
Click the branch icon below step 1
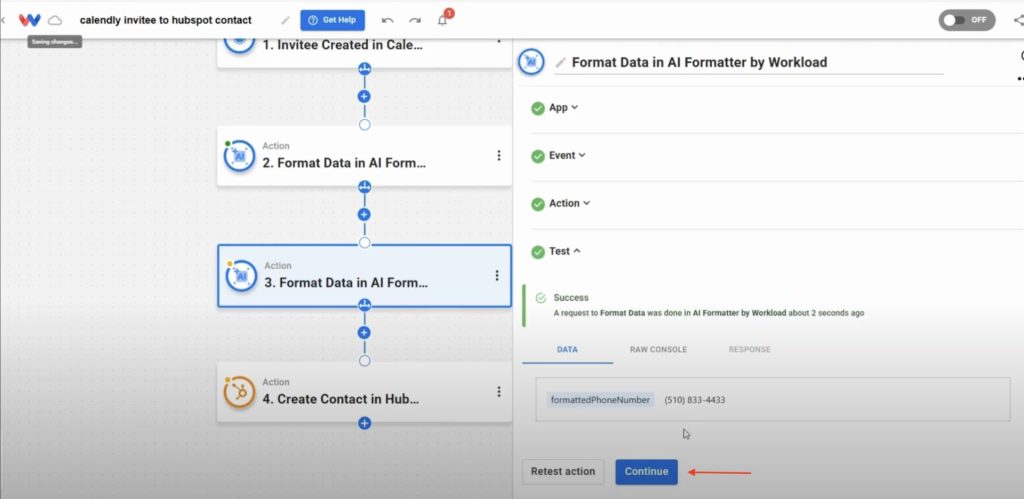tap(364, 69)
